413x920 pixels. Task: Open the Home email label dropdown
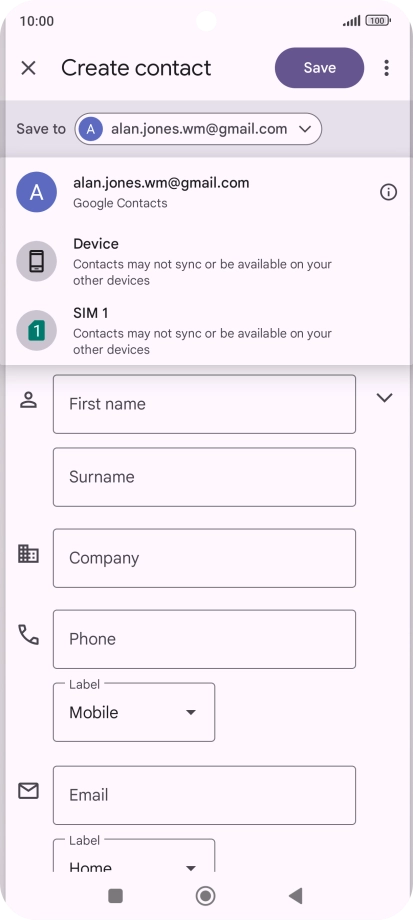pyautogui.click(x=134, y=857)
